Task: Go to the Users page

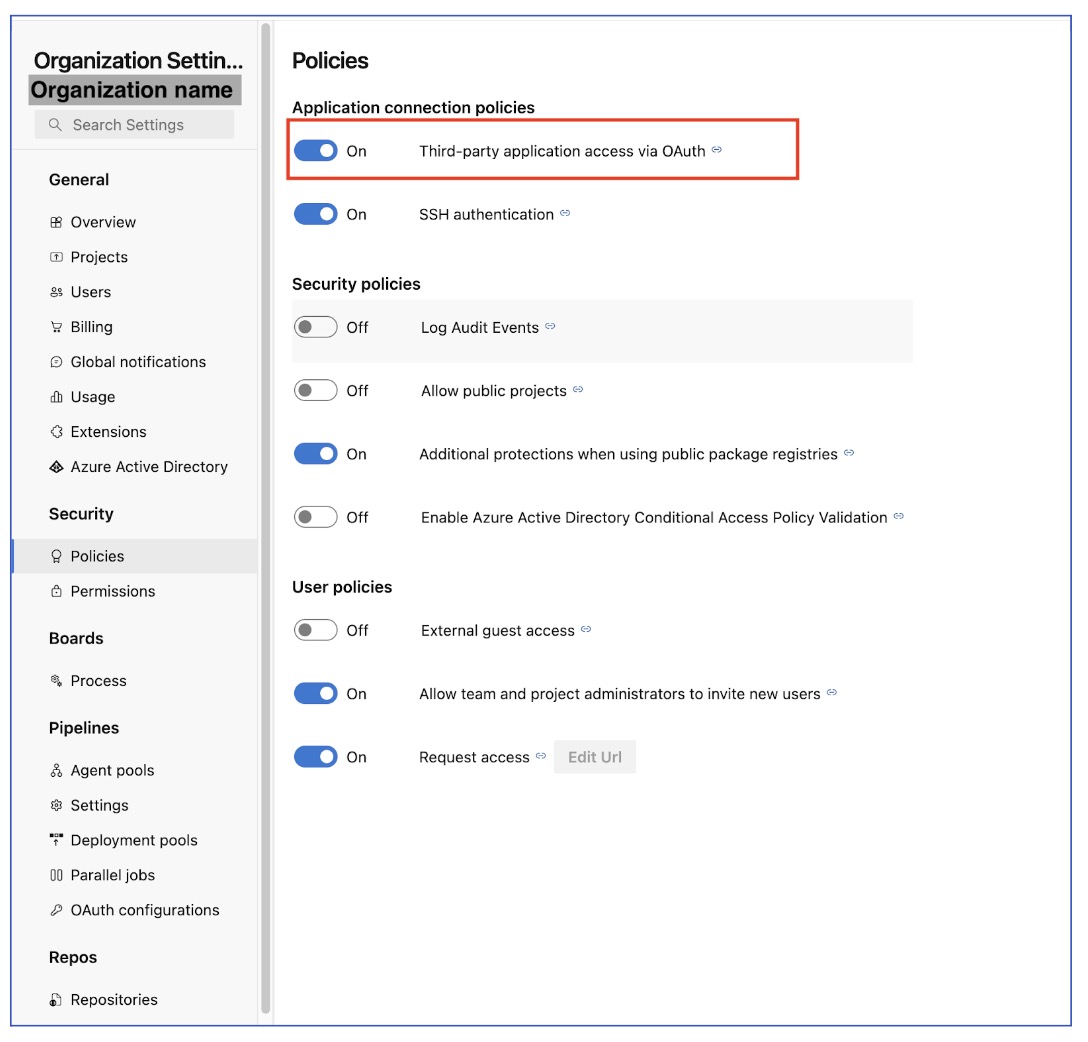Action: [x=135, y=292]
